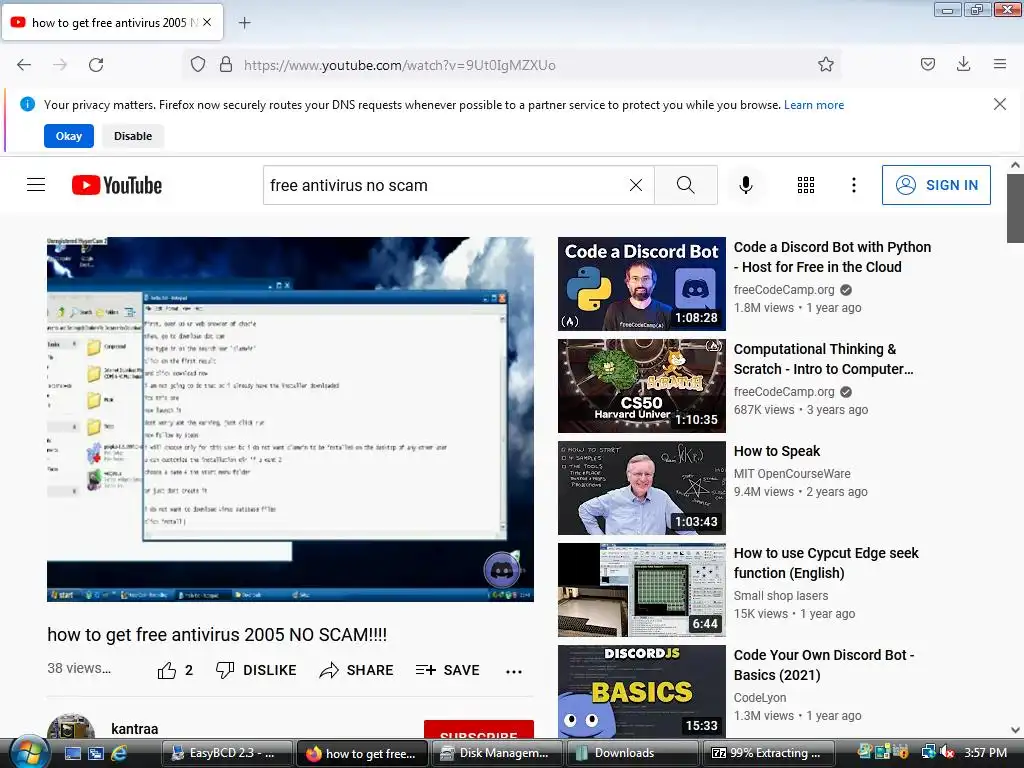Switch to Downloads folder taskbar window
The width and height of the screenshot is (1024, 768).
[631, 753]
